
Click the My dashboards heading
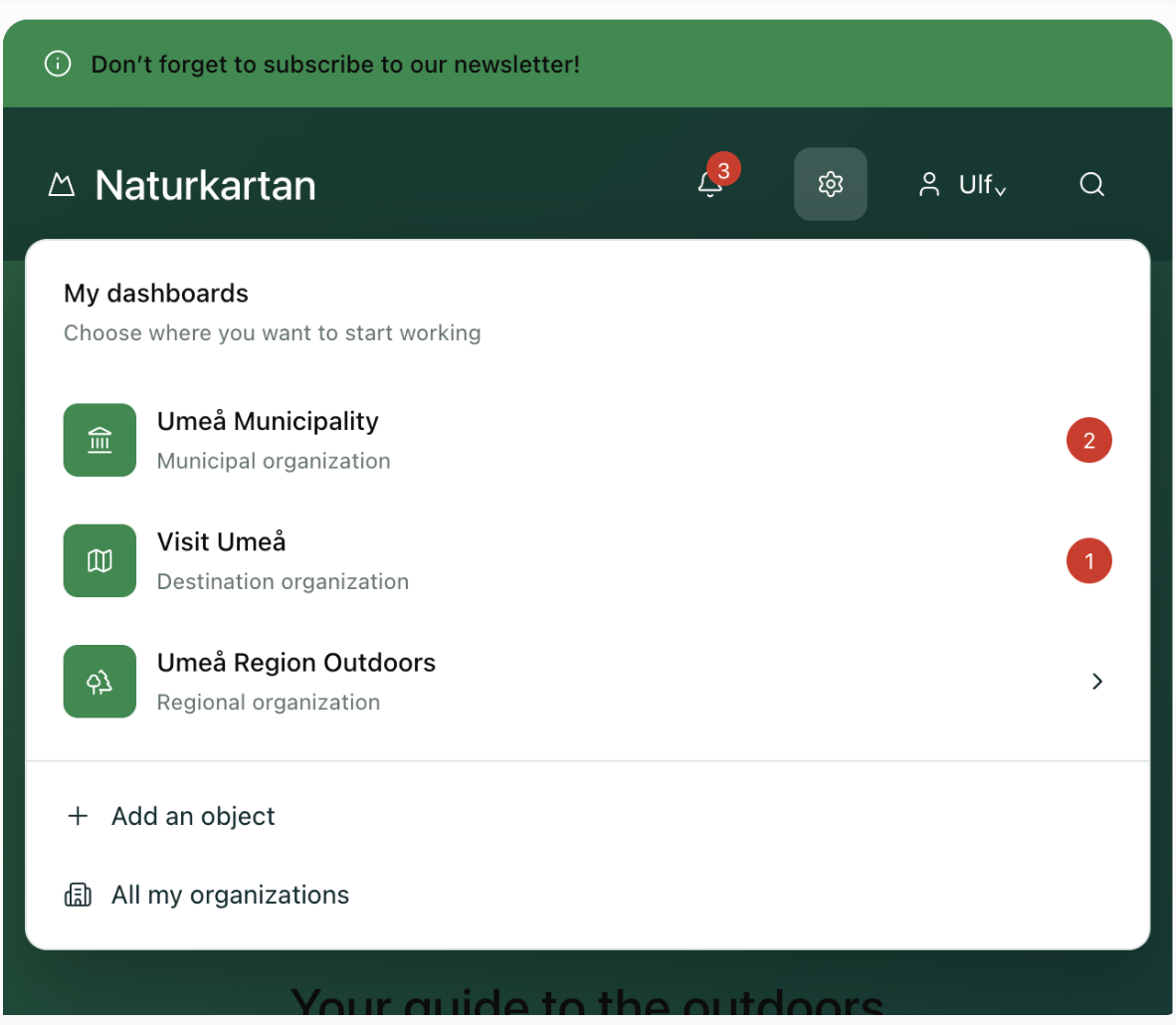156,294
